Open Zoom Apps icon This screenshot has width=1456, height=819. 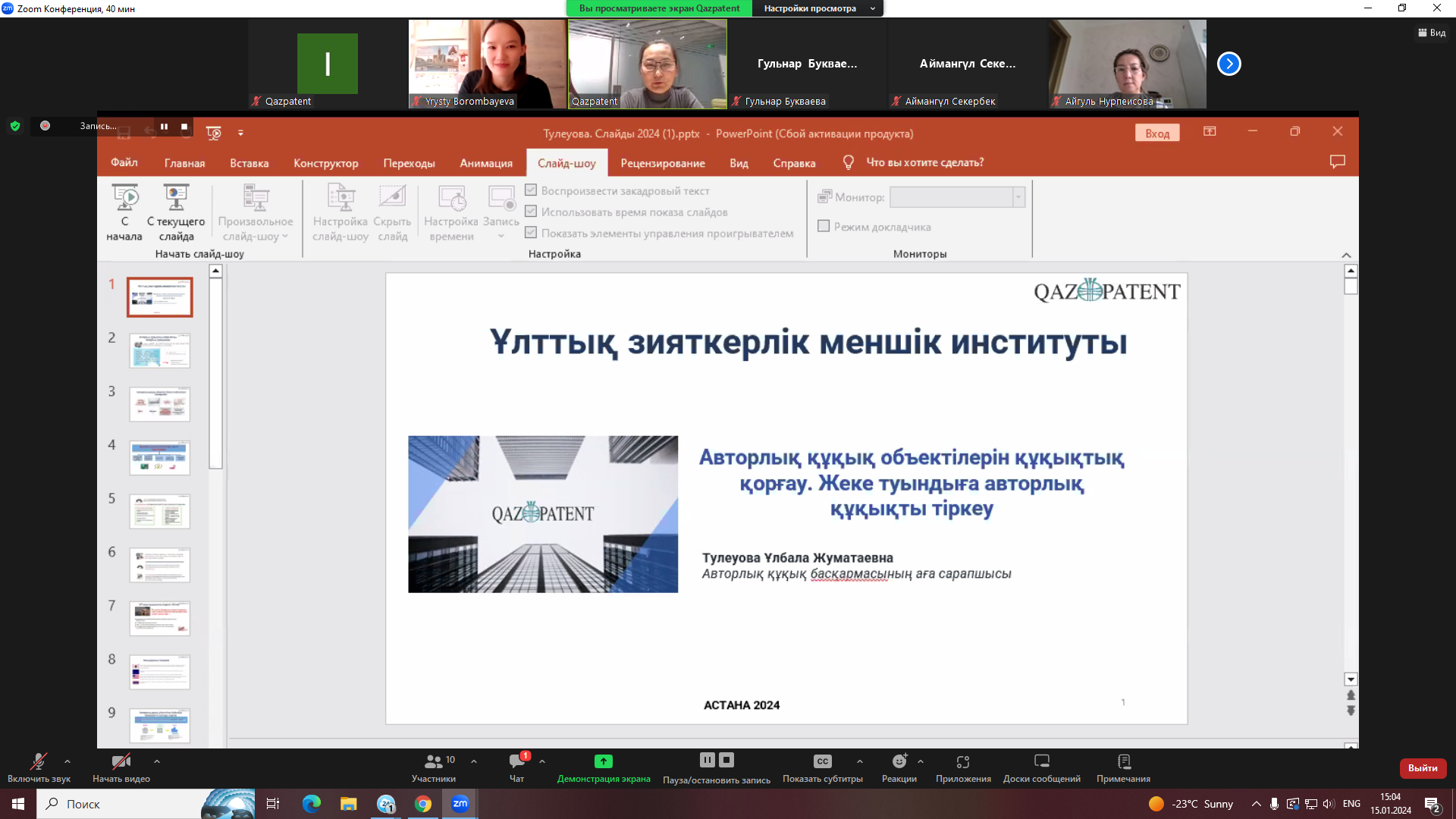pyautogui.click(x=963, y=761)
